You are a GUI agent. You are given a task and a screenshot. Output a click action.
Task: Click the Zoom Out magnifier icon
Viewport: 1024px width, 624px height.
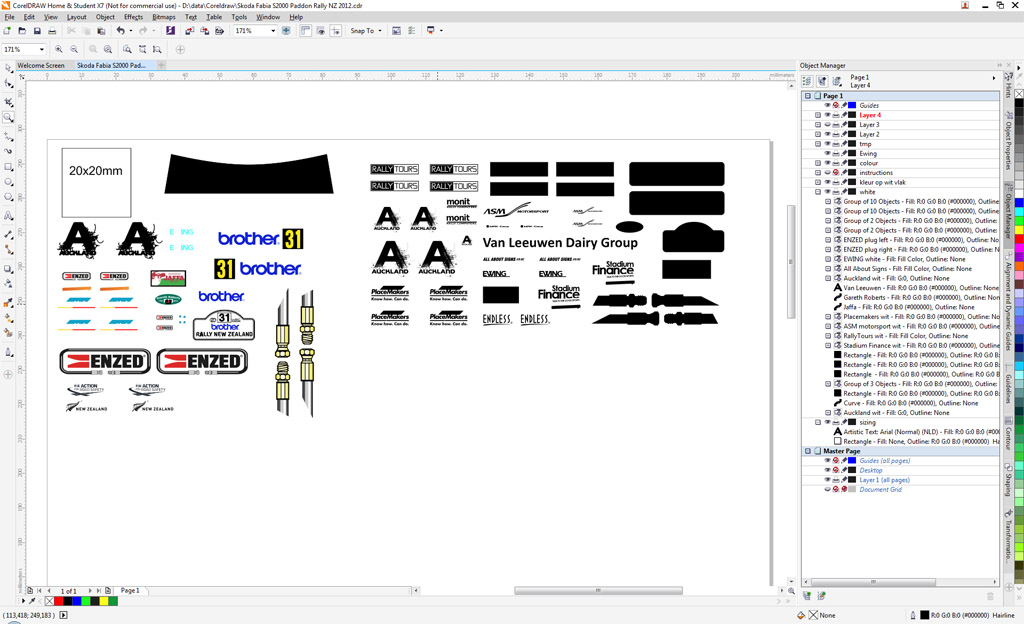[x=74, y=49]
